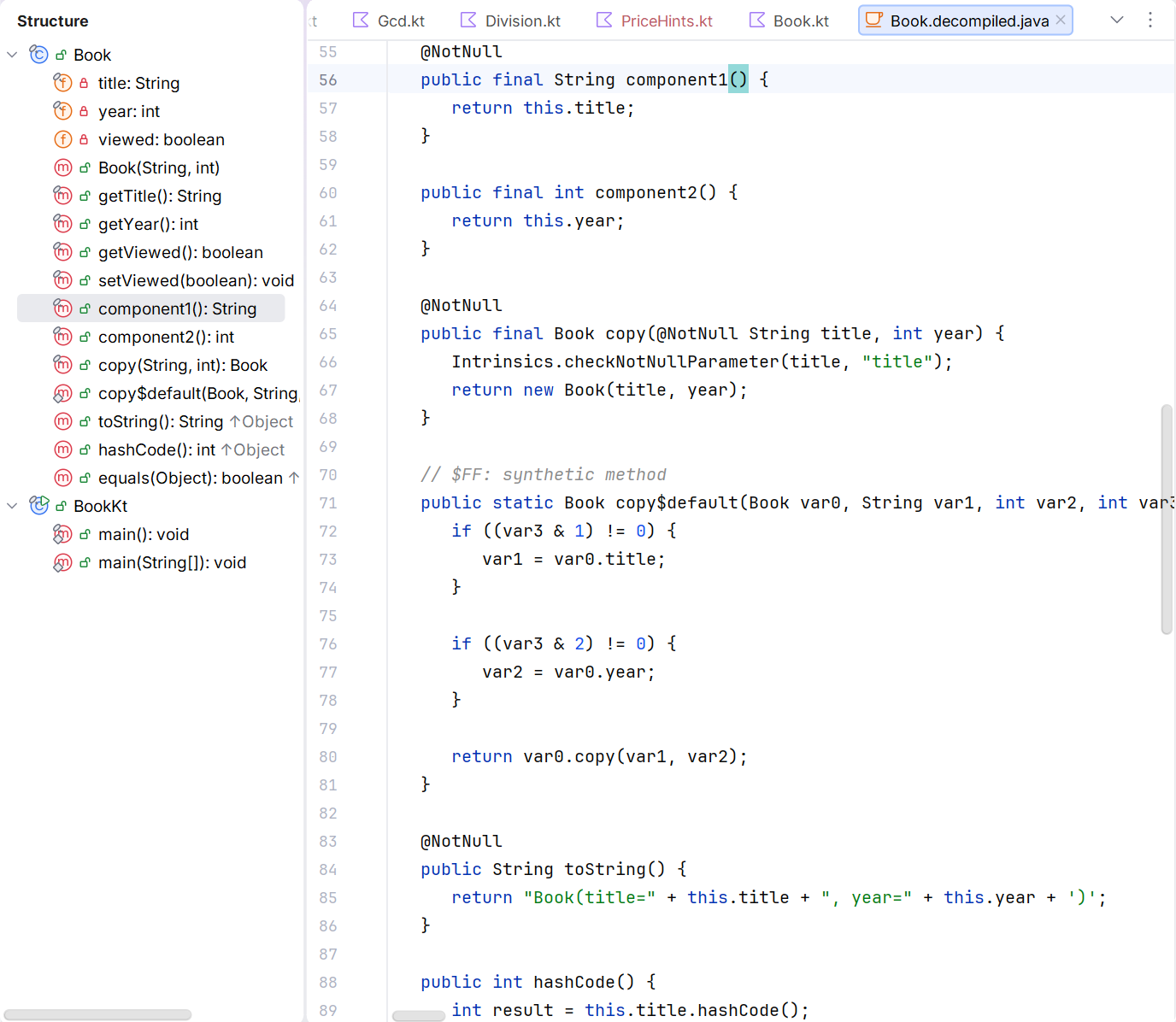Image resolution: width=1176 pixels, height=1022 pixels.
Task: Click the method icon of main(String[])
Action: (x=62, y=562)
